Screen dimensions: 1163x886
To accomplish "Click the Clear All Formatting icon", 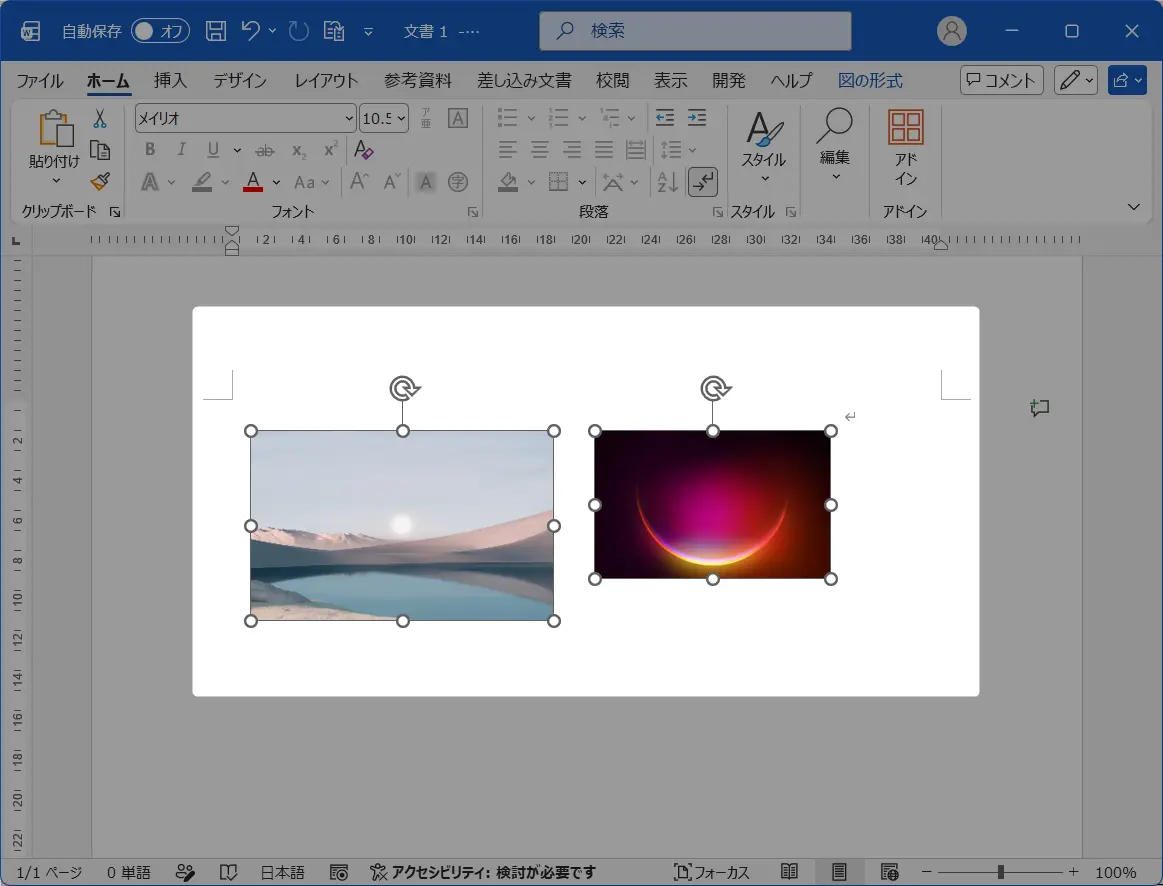I will 363,150.
